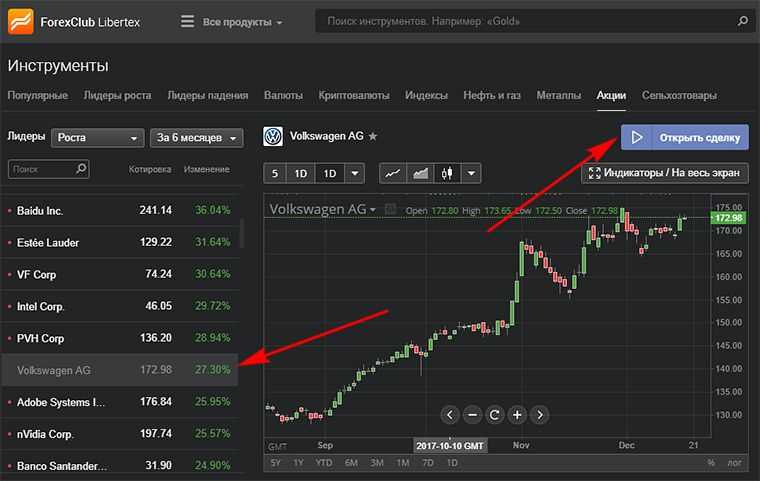
Task: Select Adobe Systems row
Action: click(120, 402)
